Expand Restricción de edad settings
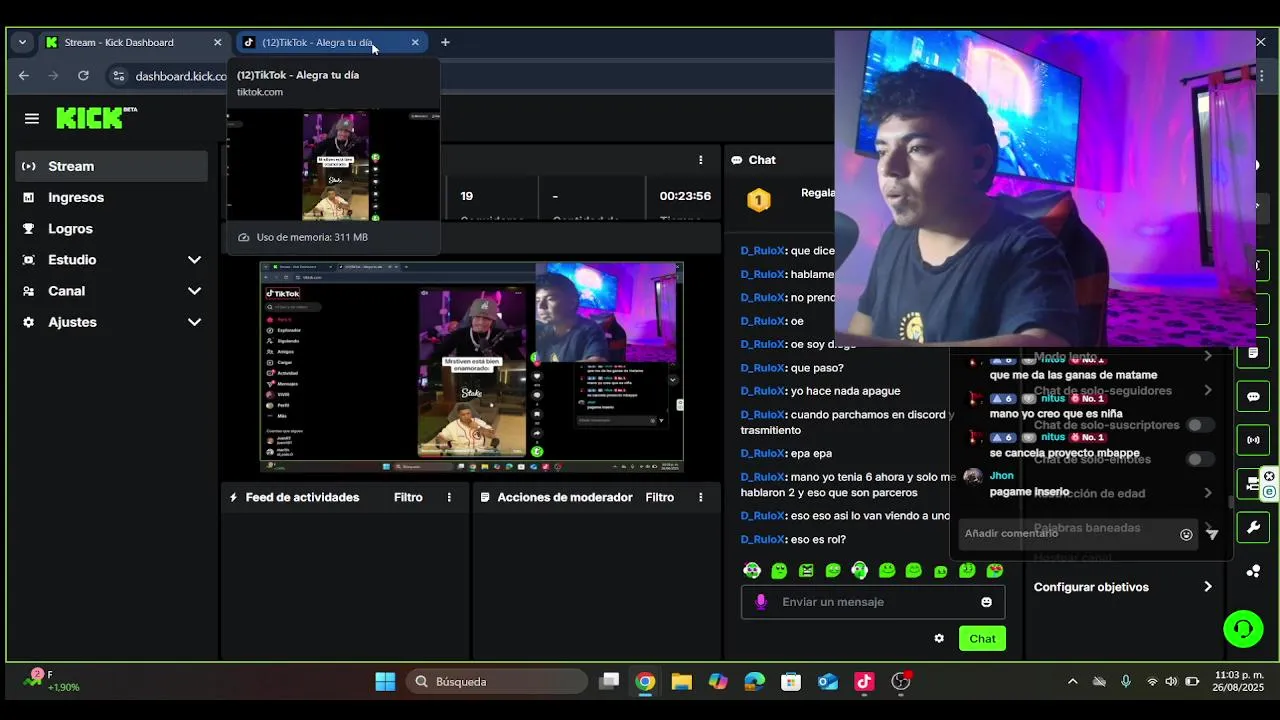 1208,493
